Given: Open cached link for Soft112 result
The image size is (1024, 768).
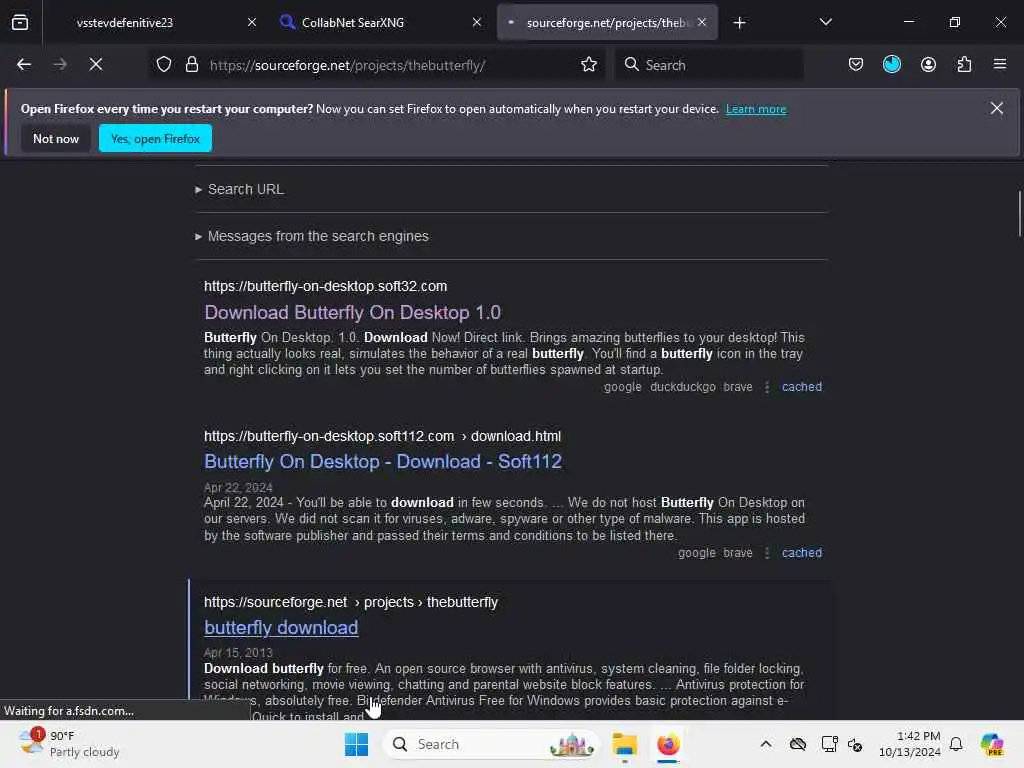Looking at the screenshot, I should 801,552.
